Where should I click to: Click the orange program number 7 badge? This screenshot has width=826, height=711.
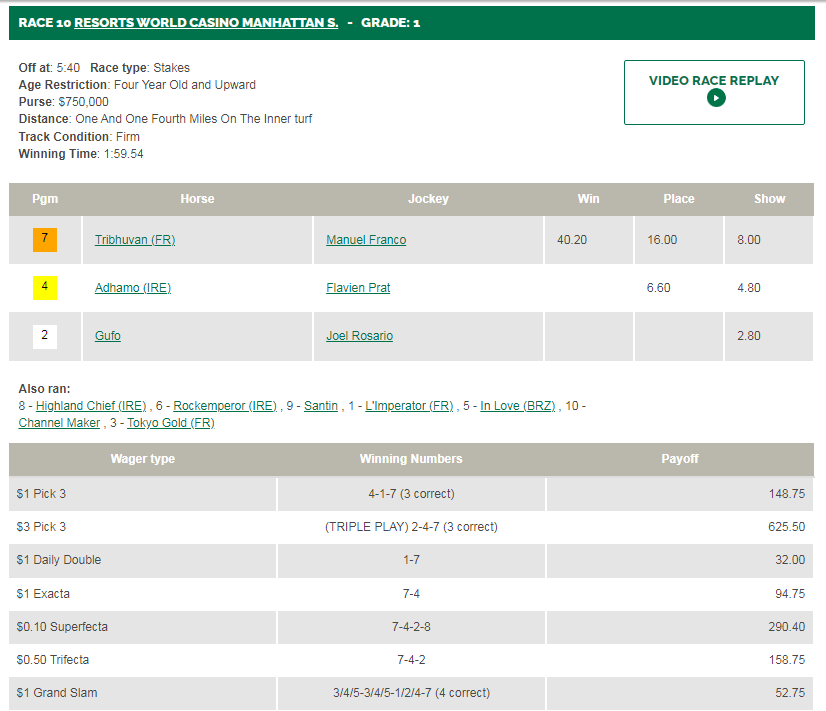pyautogui.click(x=45, y=240)
